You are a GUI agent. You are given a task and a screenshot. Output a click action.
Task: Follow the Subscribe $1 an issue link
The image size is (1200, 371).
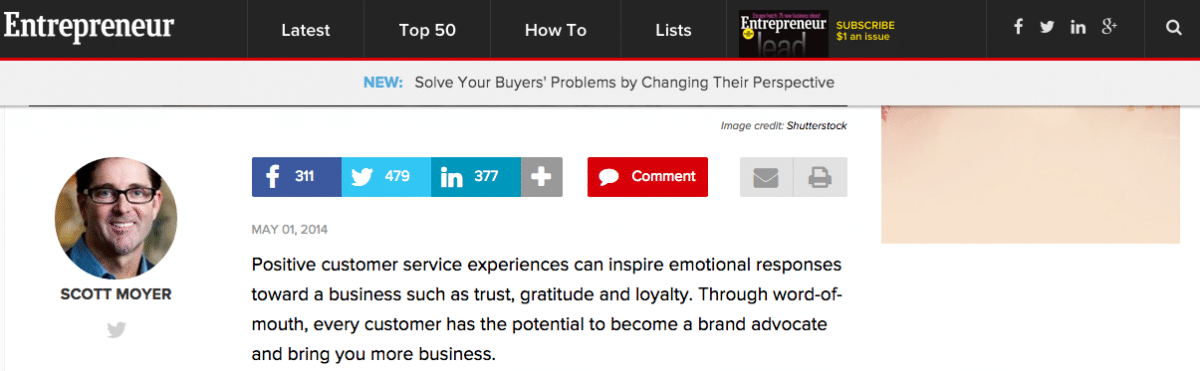point(865,31)
